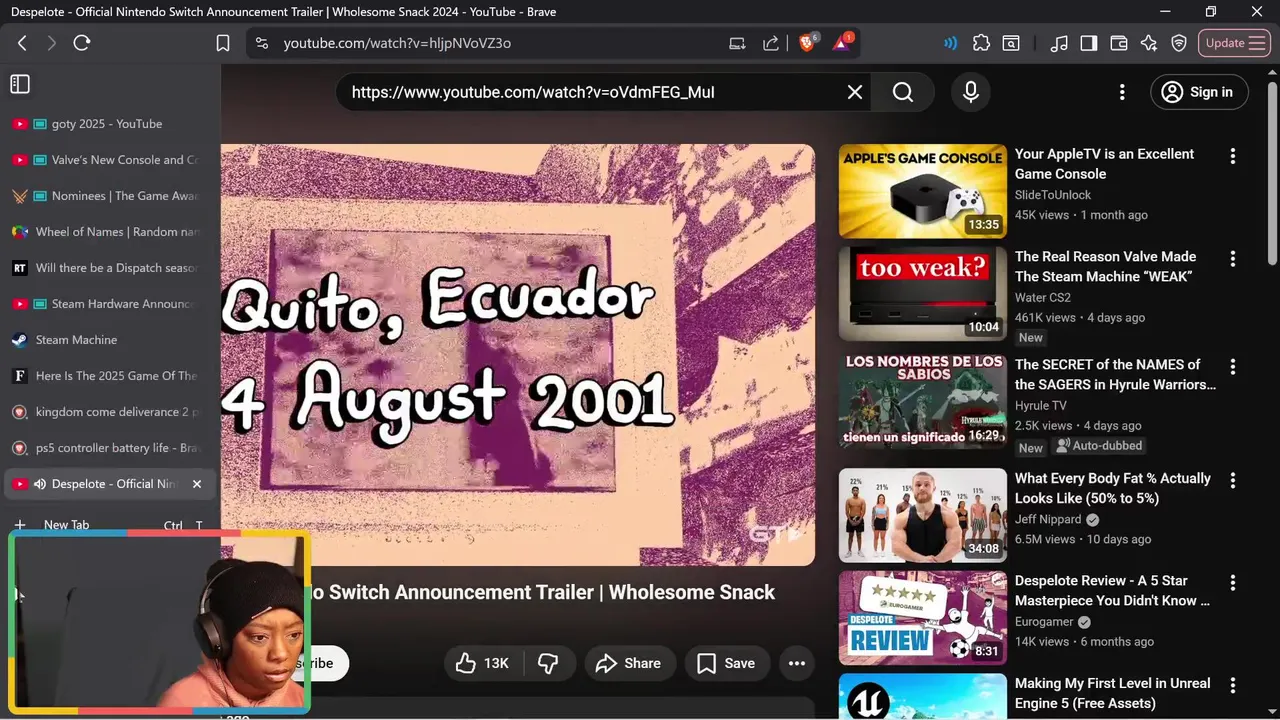This screenshot has height=720, width=1280.
Task: Open Jeff Nippard channel link
Action: coord(1048,520)
